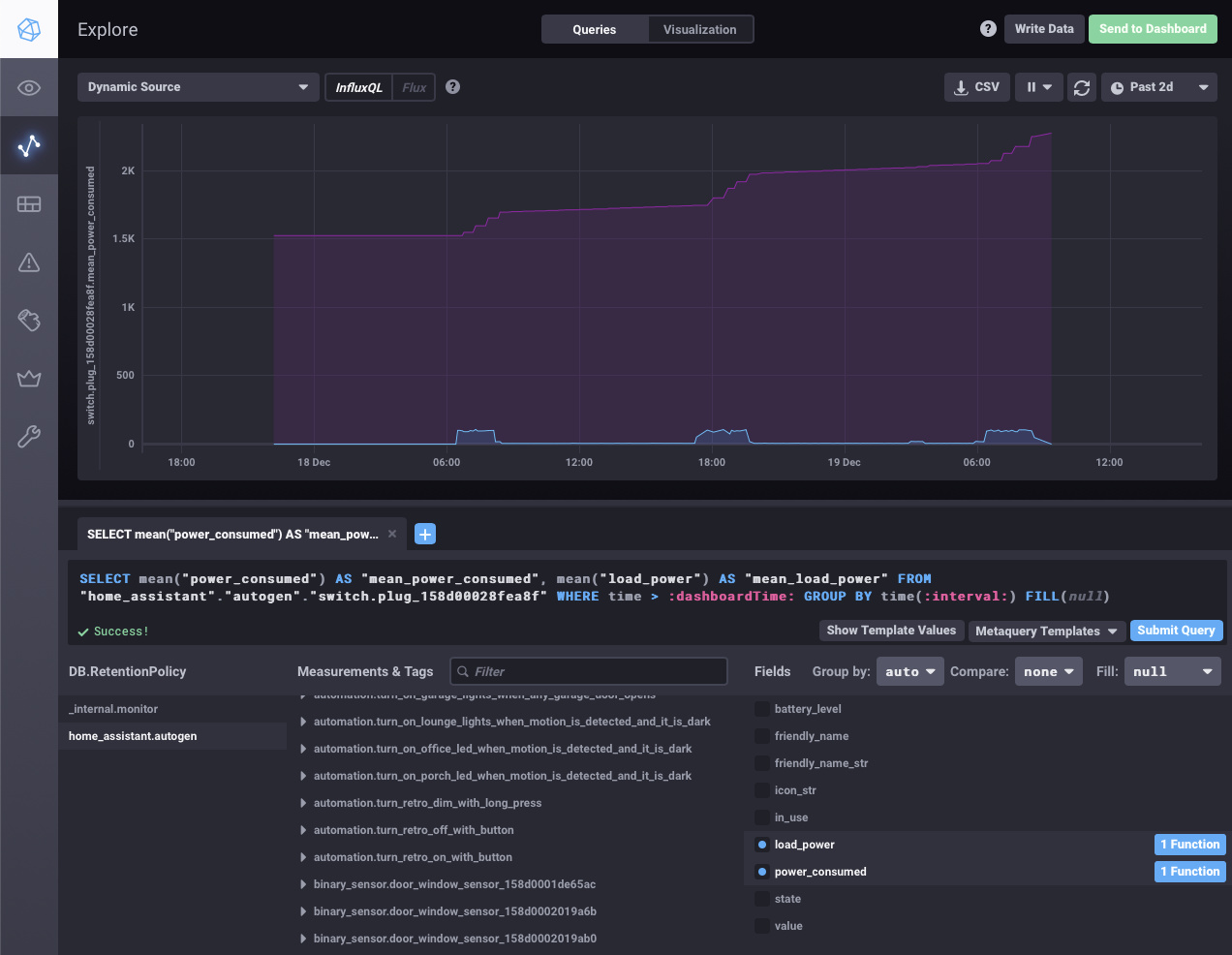The image size is (1232, 955).
Task: Uncheck the power_consumed field
Action: tap(762, 872)
